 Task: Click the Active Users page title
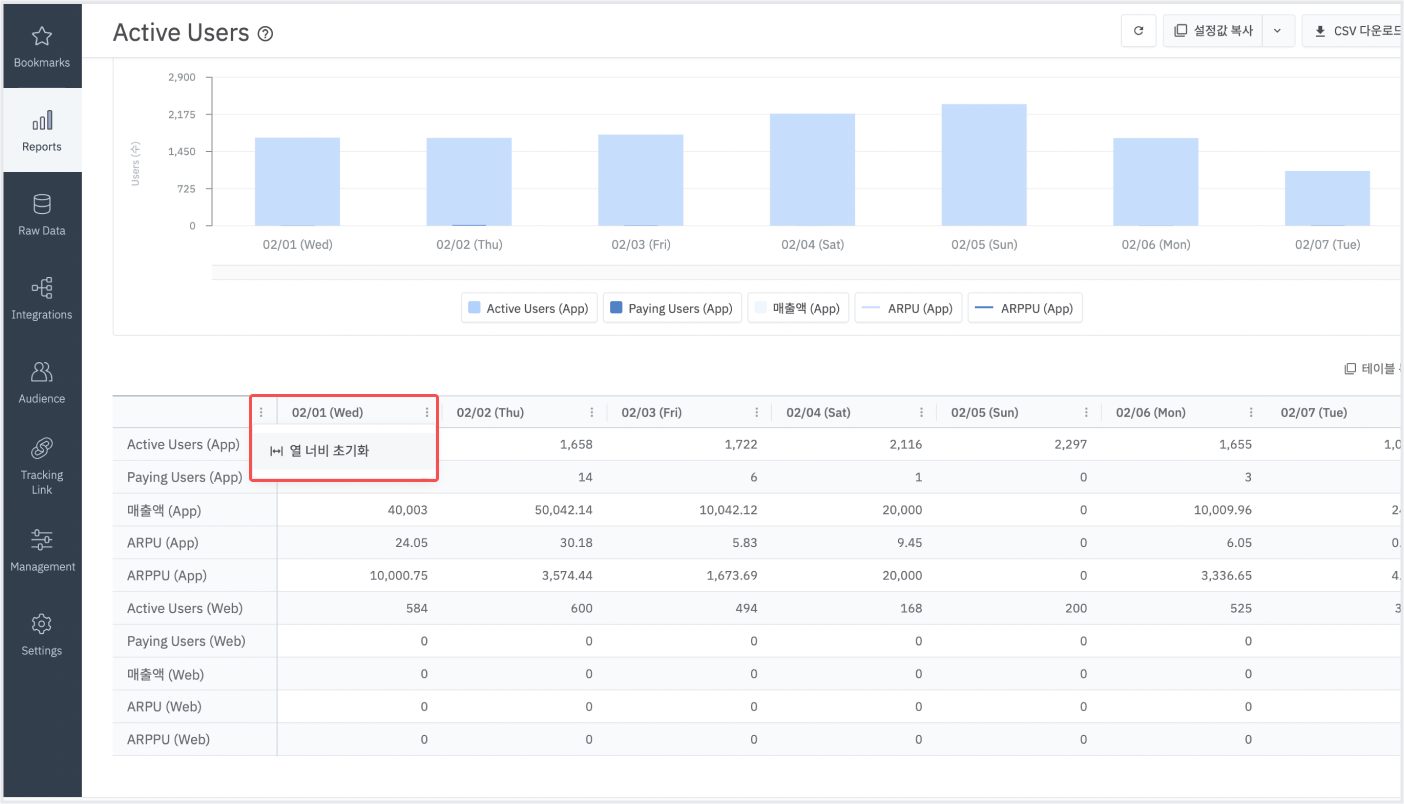(x=181, y=33)
